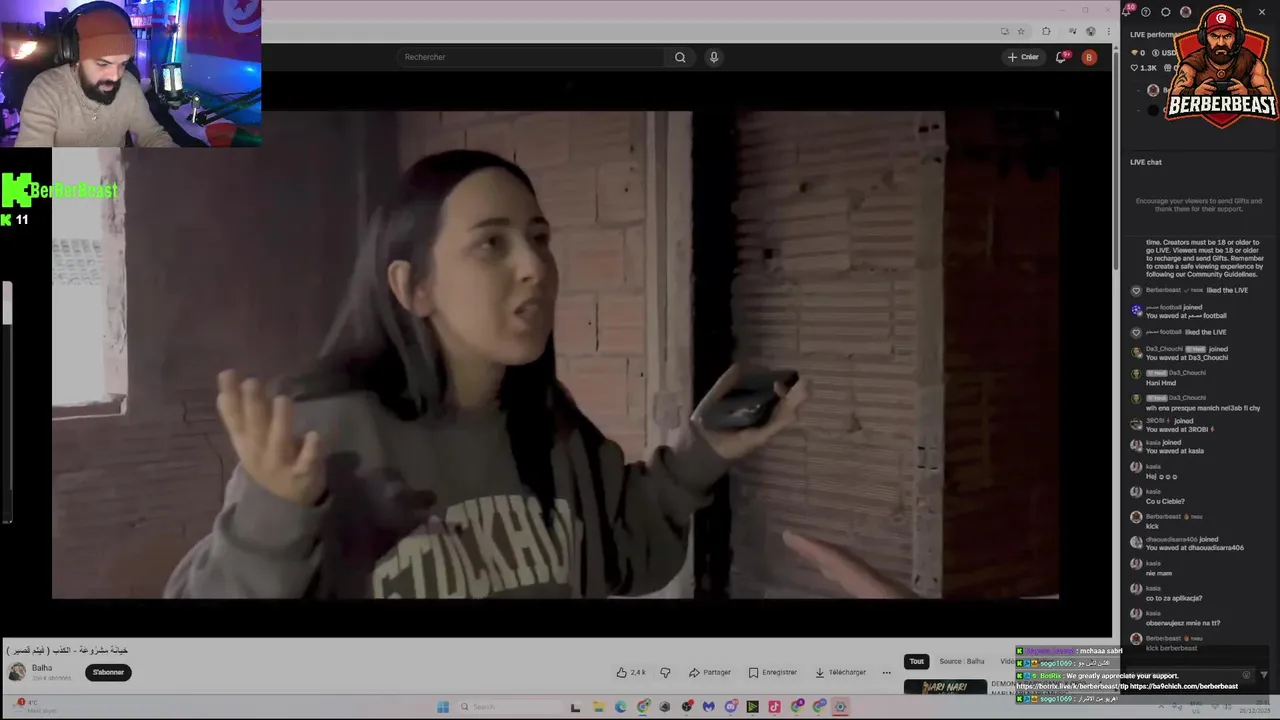Click chat message 'Hani Hmd'
1280x720 pixels.
tap(1161, 383)
